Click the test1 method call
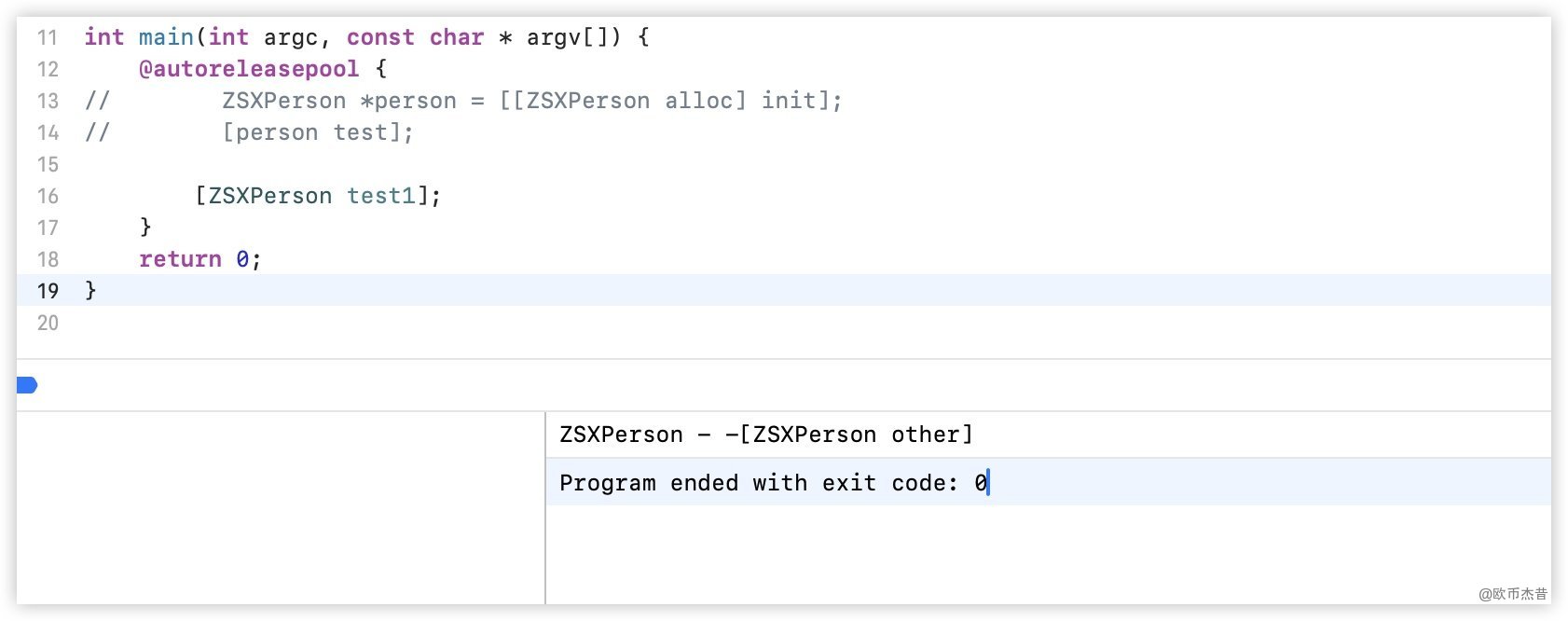 380,196
